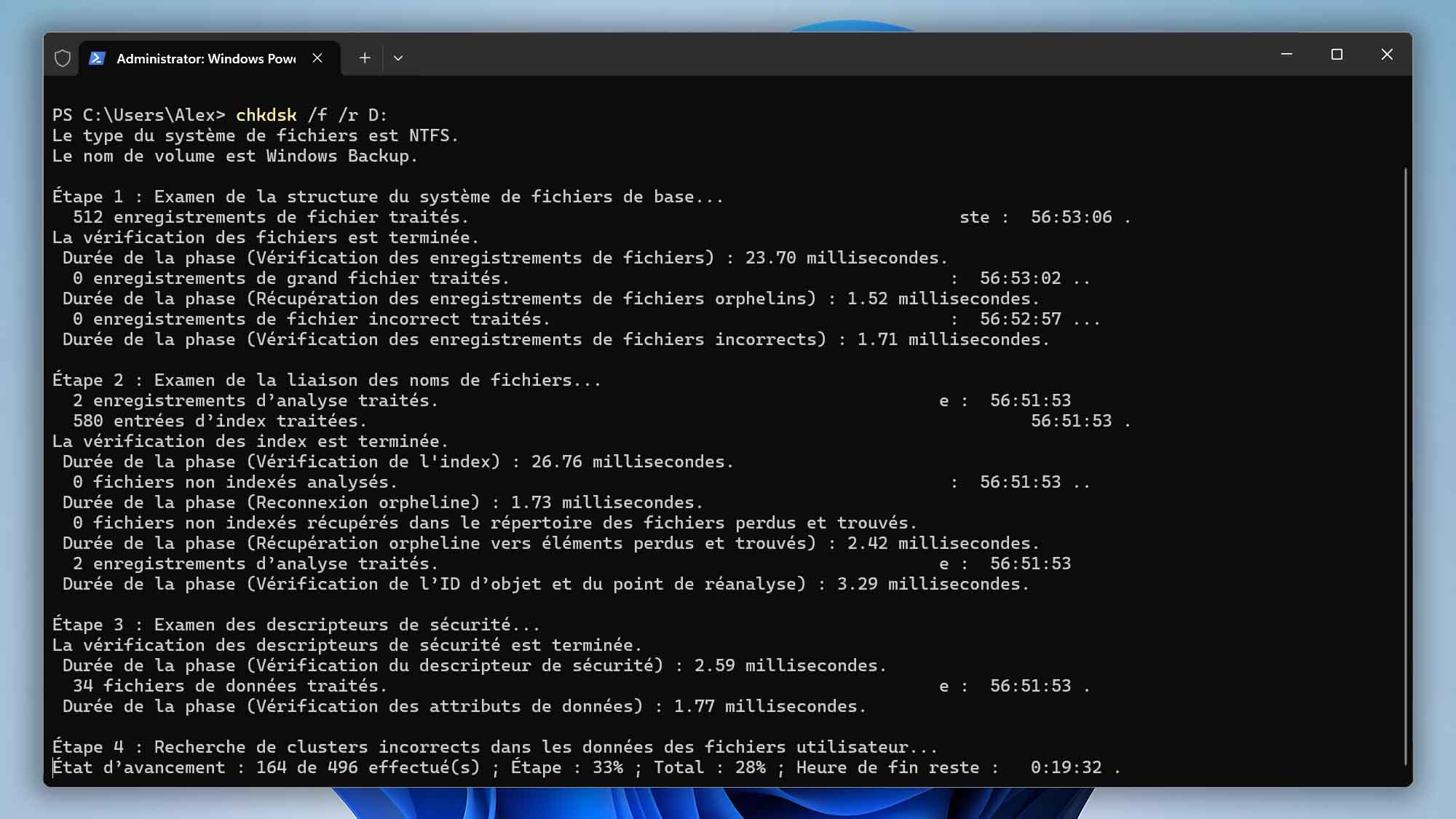Click the 'descripteur de sécurité' 2.59 millisecondes line

(x=475, y=665)
